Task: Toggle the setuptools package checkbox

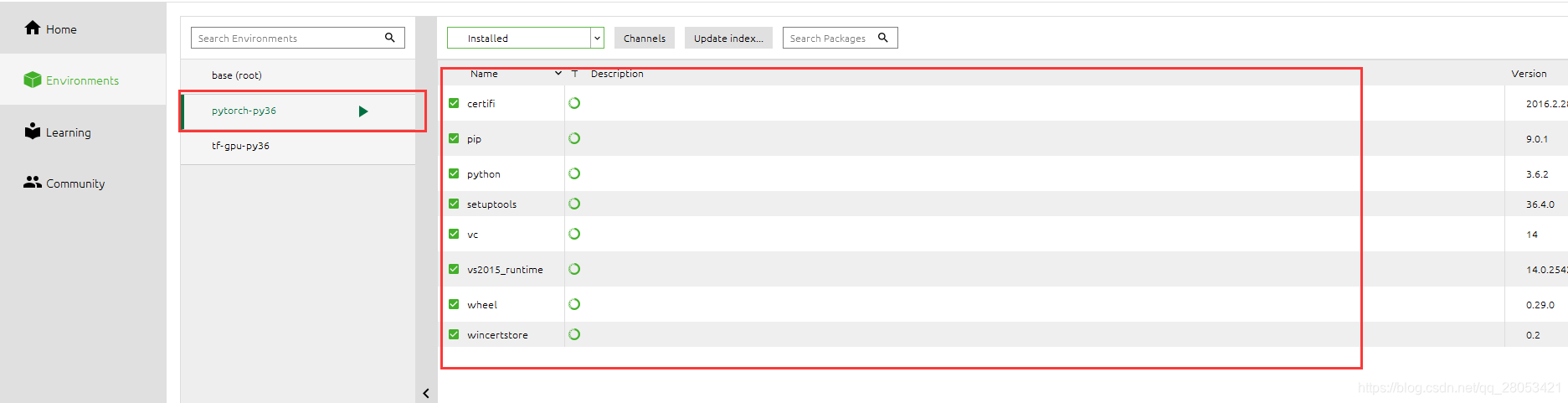Action: tap(454, 204)
